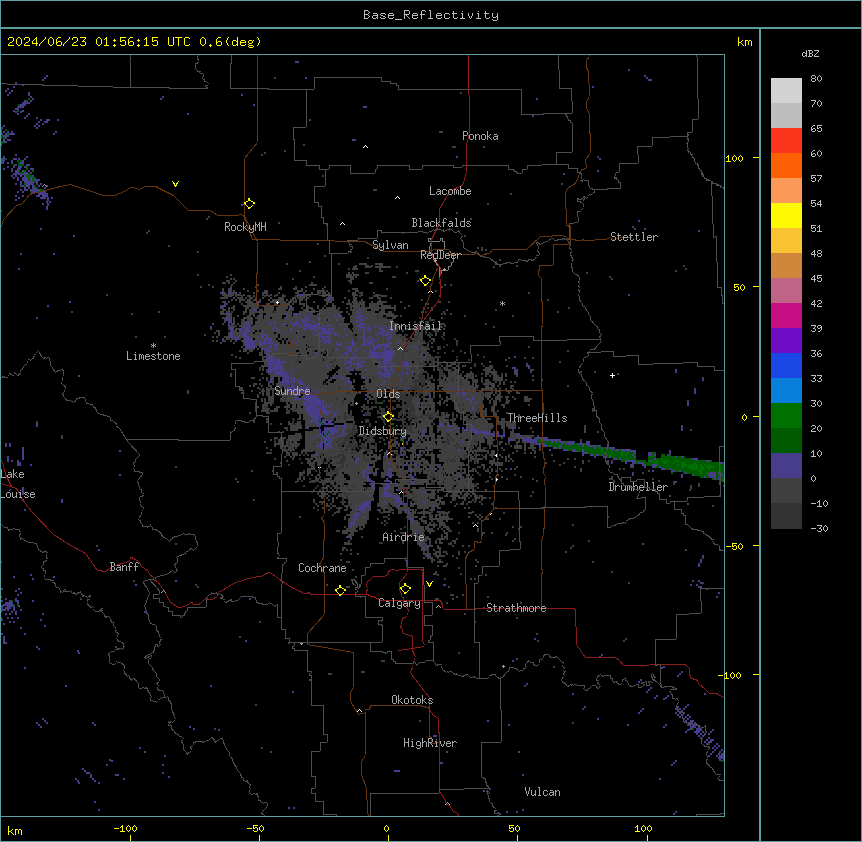862x842 pixels.
Task: Click the yellow station marker below RedDeer
Action: click(425, 281)
